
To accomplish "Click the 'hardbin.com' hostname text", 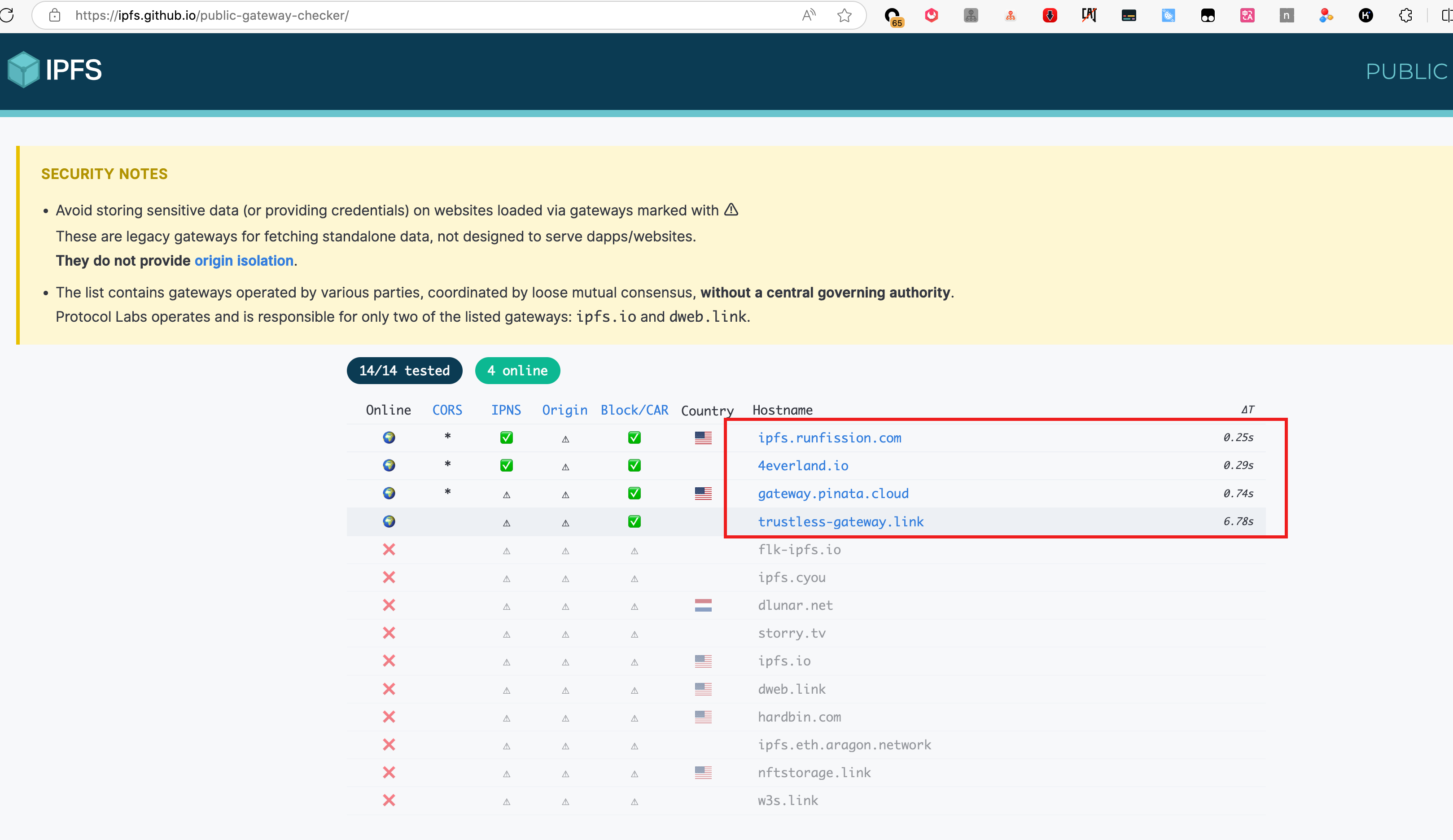I will (799, 717).
